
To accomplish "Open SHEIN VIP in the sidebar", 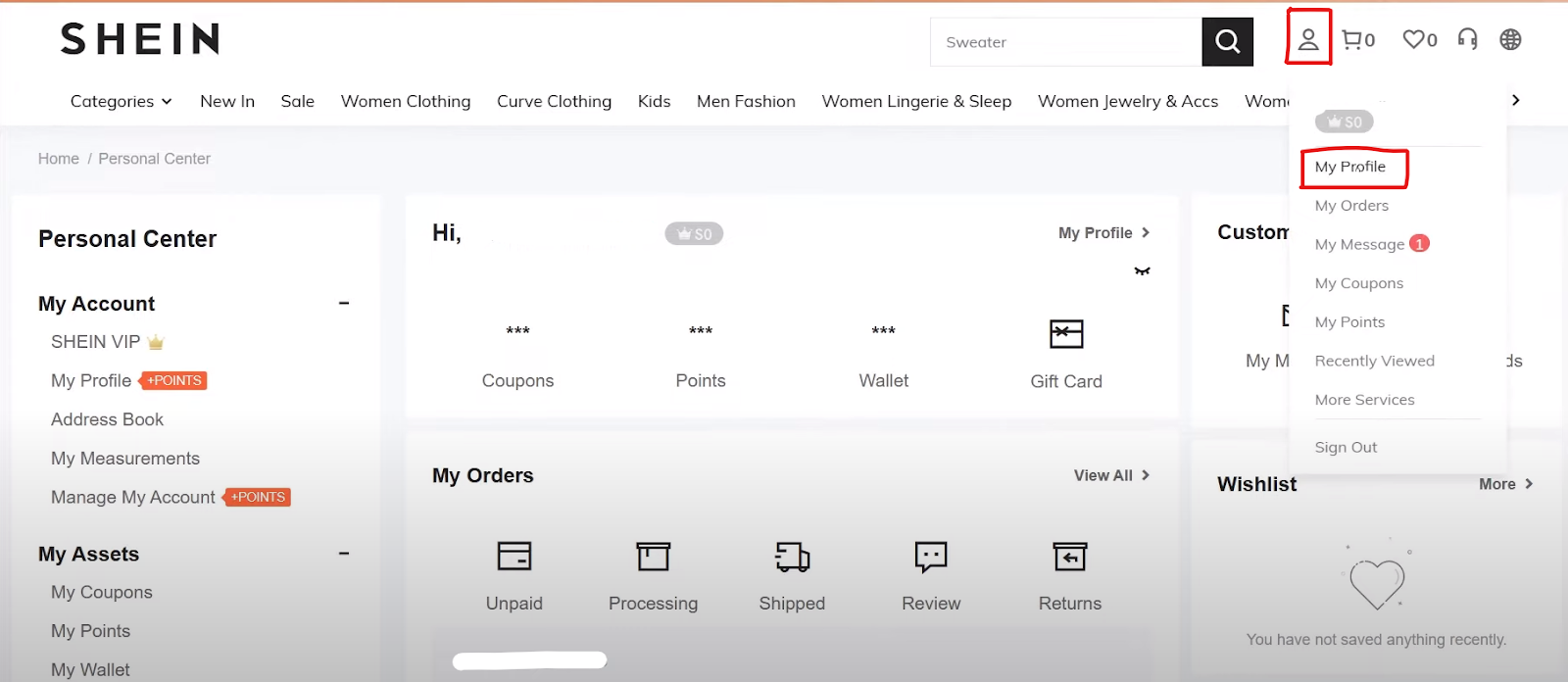I will [x=96, y=342].
